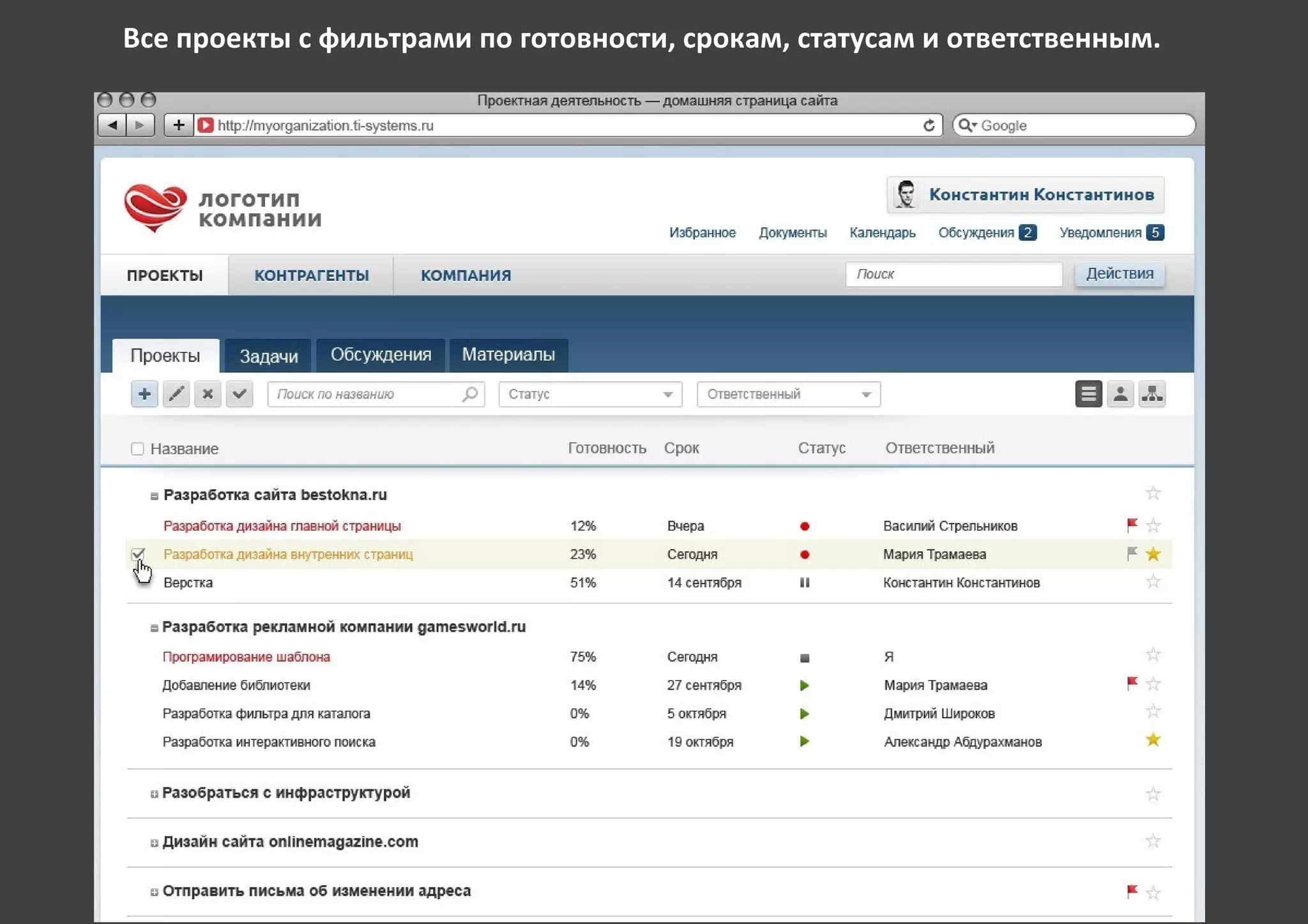
Task: Open the Избранное link
Action: (x=702, y=232)
